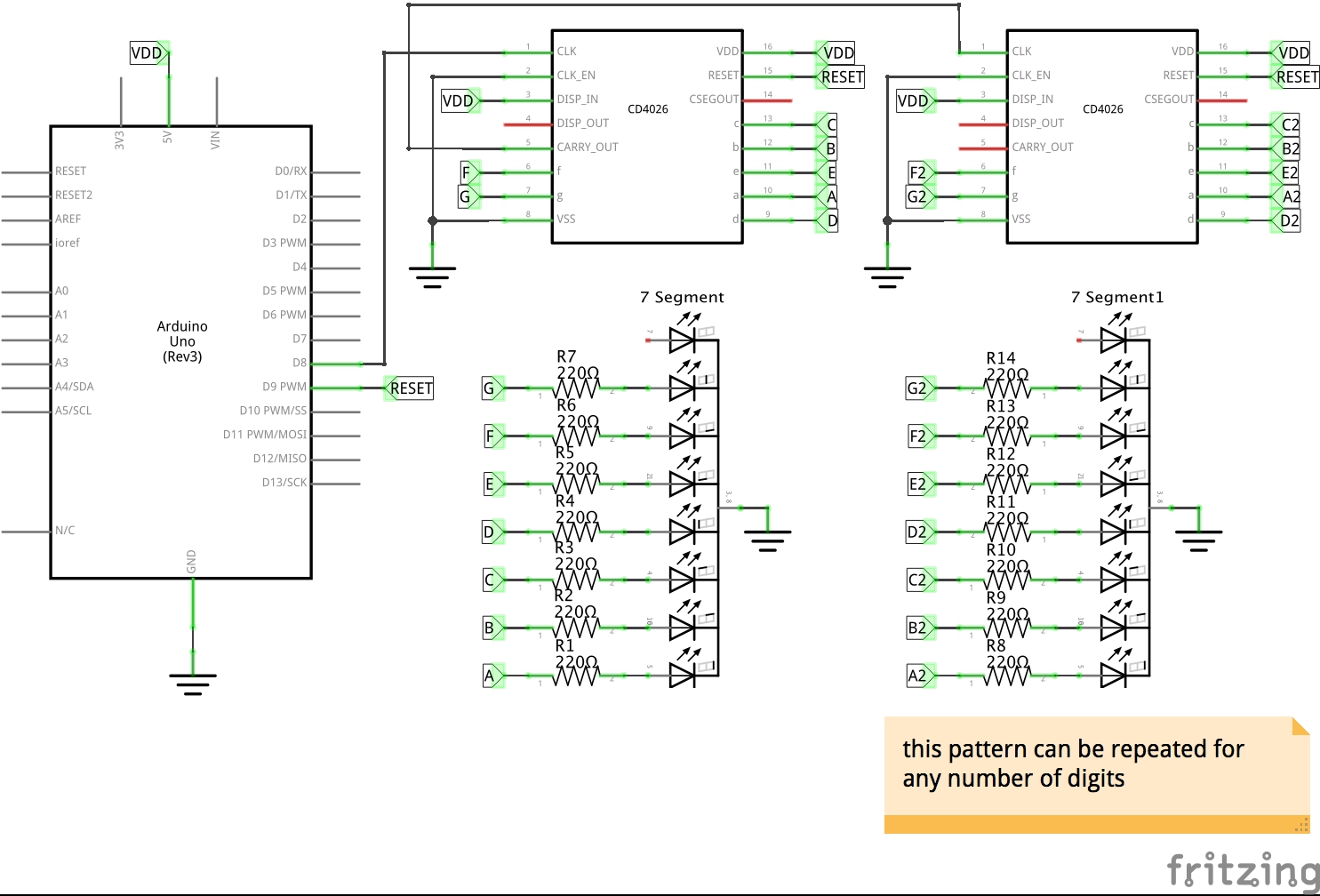
Task: Click 'CD4026' name on first chip
Action: (648, 109)
